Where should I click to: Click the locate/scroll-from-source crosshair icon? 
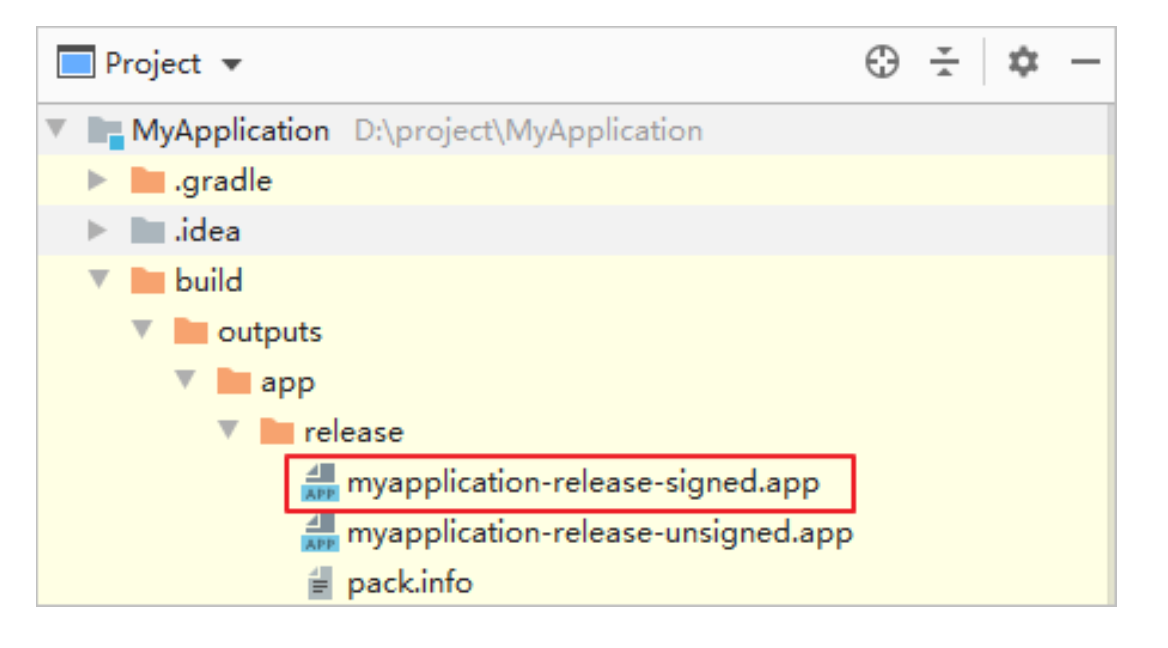[881, 63]
